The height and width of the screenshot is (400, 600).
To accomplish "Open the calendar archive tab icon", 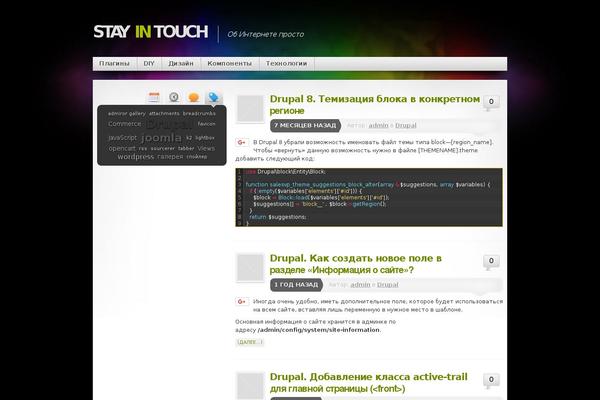I will tap(154, 97).
